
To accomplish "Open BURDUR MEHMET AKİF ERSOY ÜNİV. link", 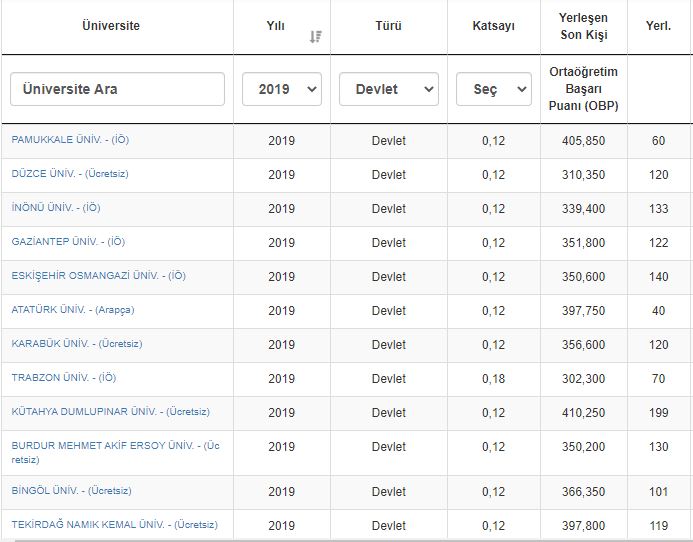I will (115, 452).
